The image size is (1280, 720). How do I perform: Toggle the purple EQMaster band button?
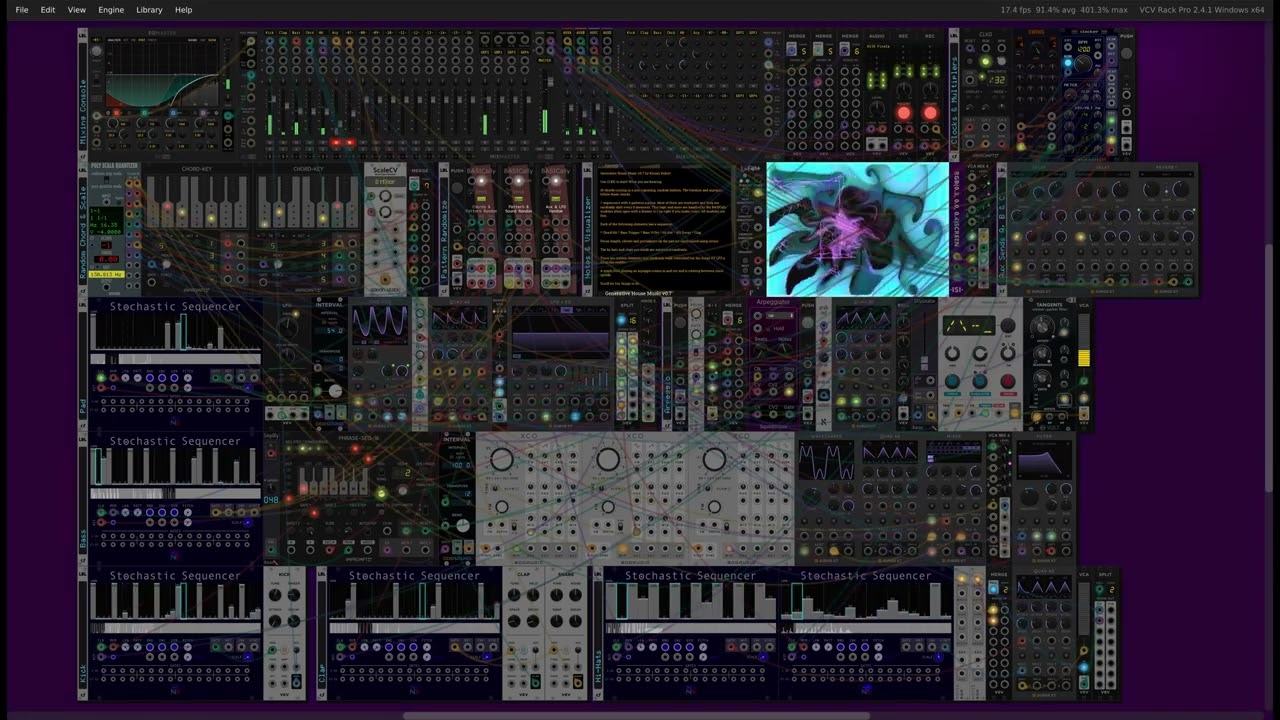point(205,113)
